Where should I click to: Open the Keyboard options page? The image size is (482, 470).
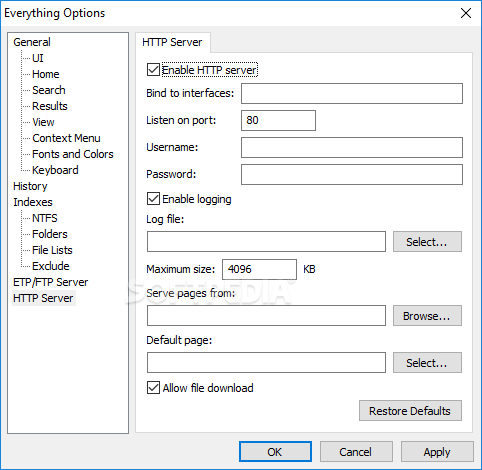pyautogui.click(x=55, y=170)
